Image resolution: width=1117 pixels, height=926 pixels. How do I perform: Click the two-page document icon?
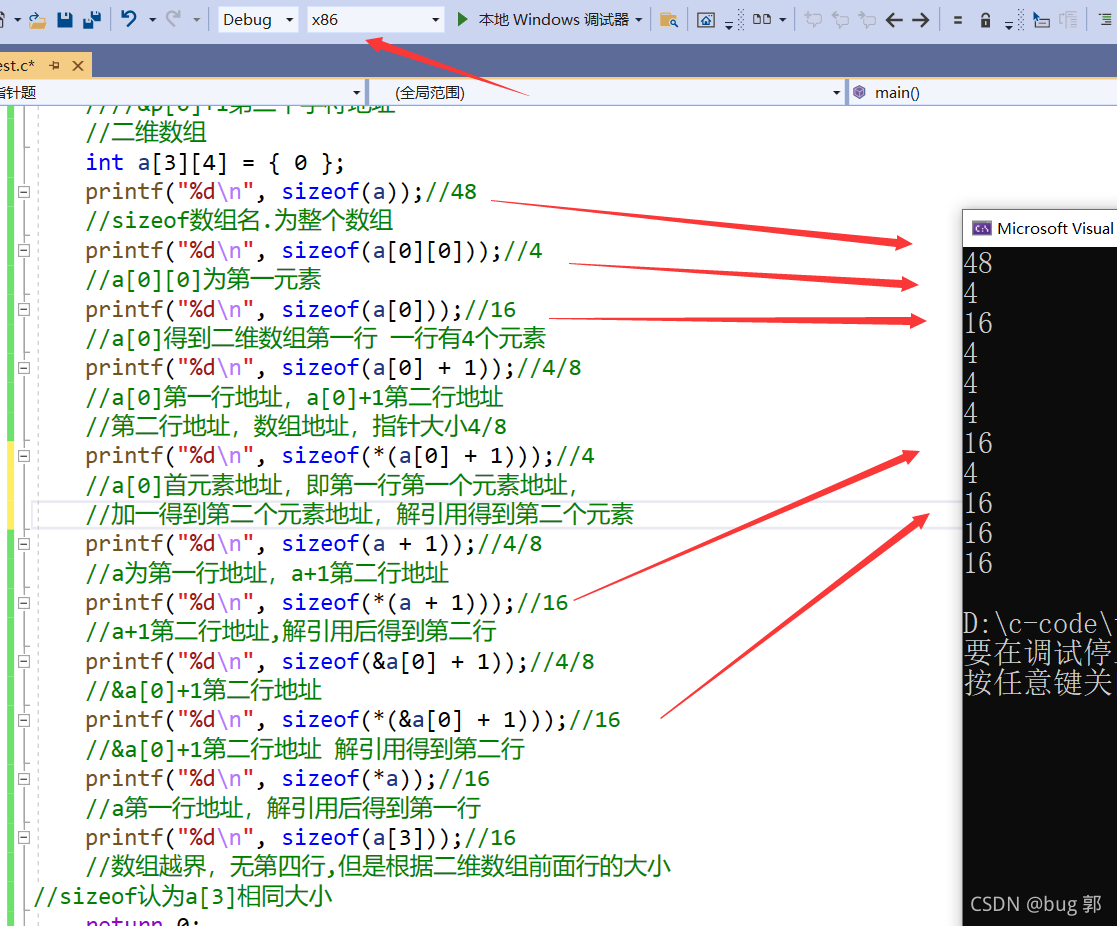(x=762, y=19)
